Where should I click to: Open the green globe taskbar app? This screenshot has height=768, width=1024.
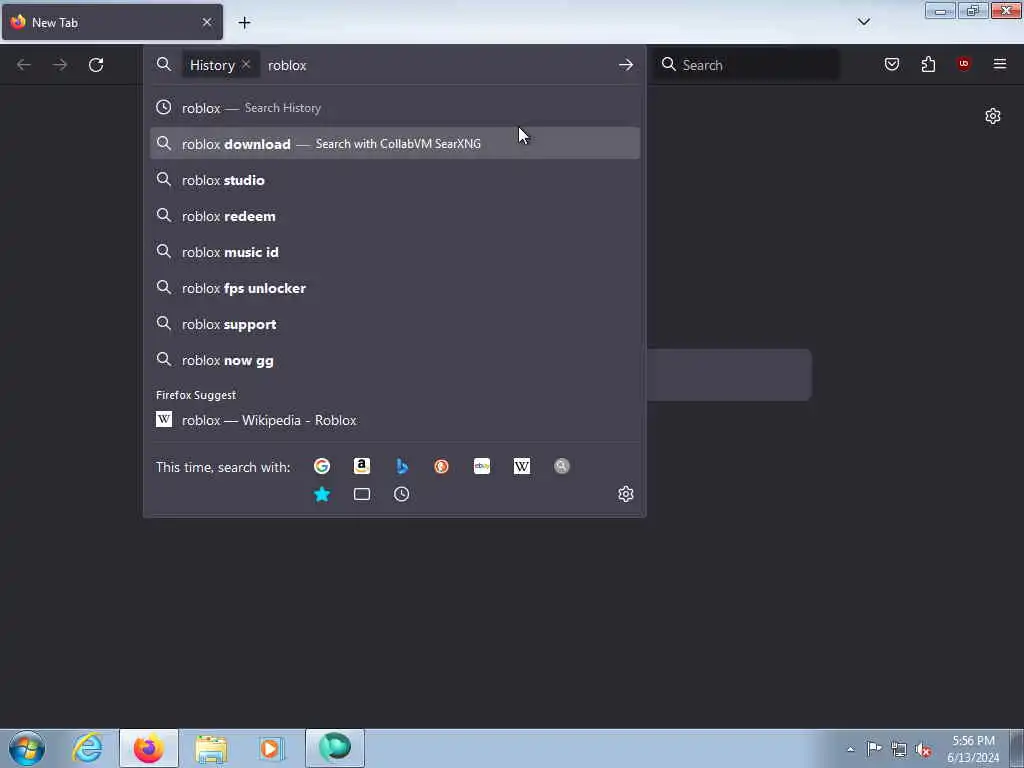(x=334, y=748)
